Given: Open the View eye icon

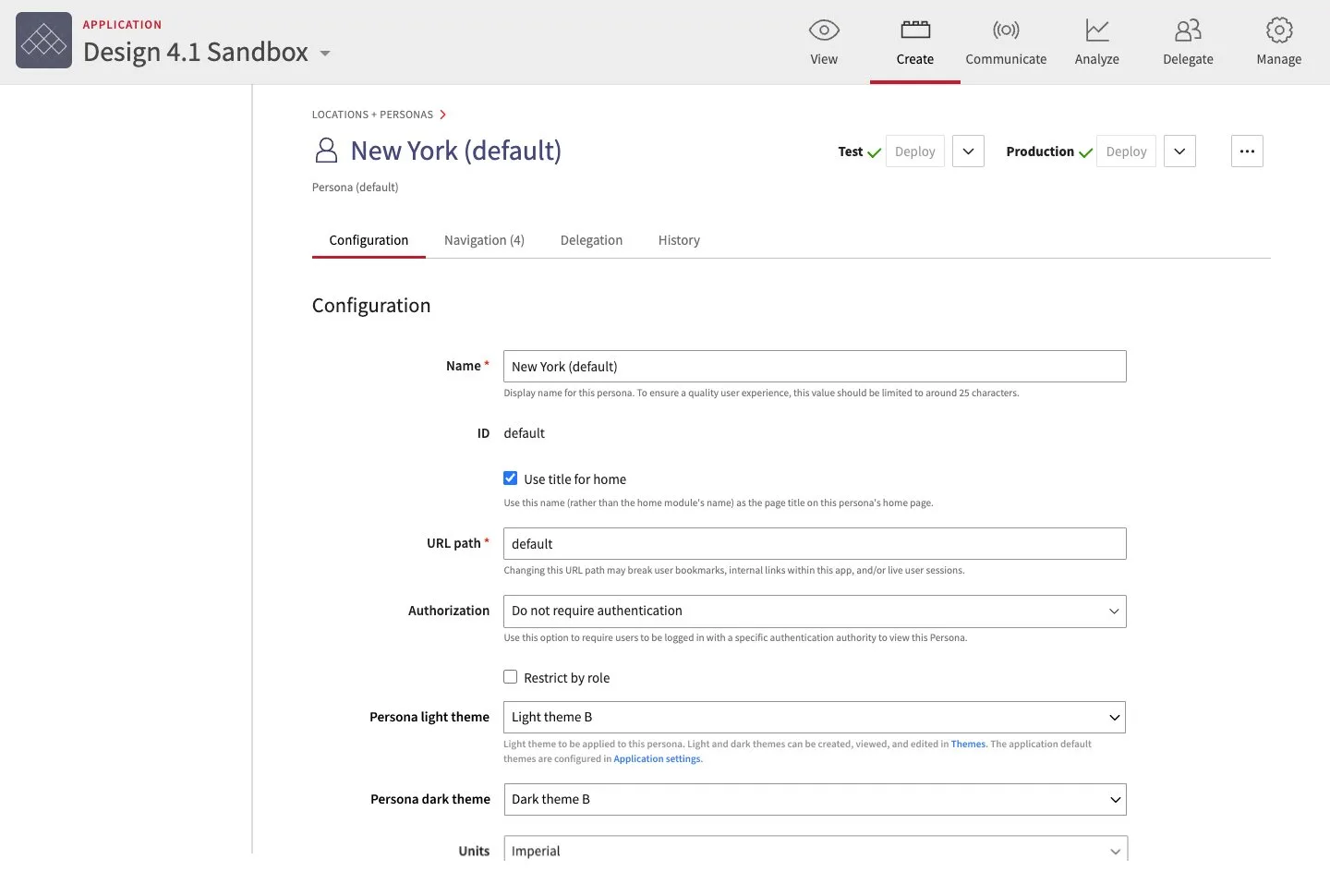Looking at the screenshot, I should coord(824,30).
